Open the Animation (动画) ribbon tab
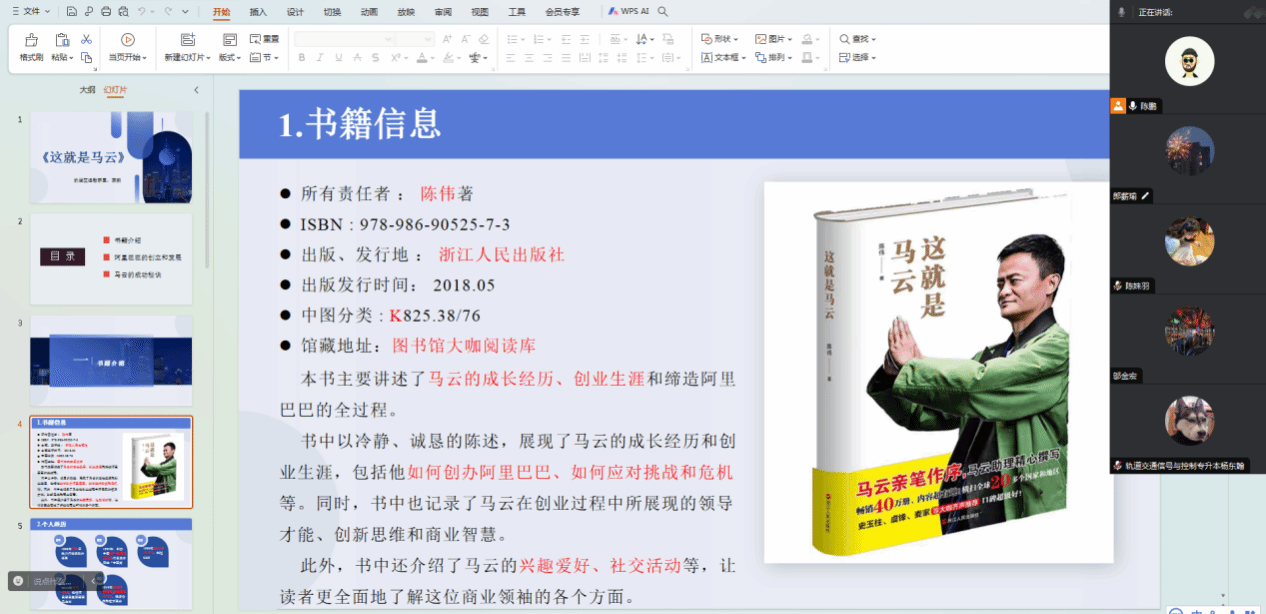The height and width of the screenshot is (614, 1266). [369, 12]
